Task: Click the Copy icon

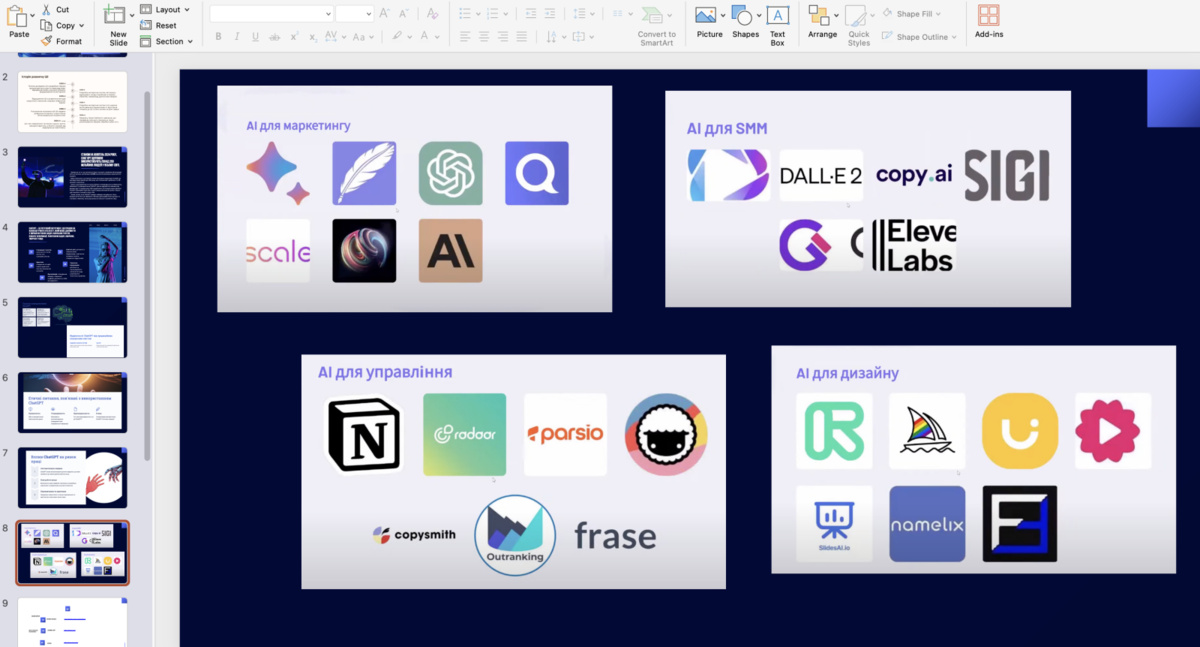Action: pos(46,25)
